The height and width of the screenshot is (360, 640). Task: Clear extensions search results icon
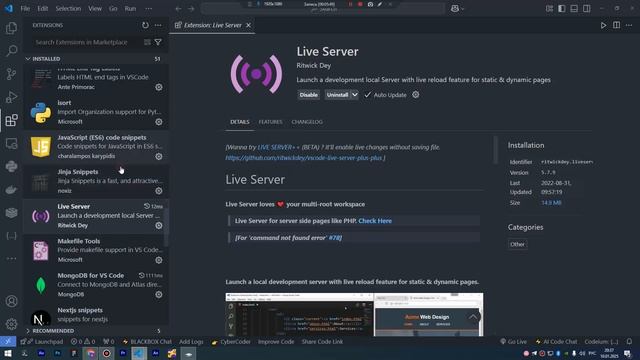tap(147, 42)
